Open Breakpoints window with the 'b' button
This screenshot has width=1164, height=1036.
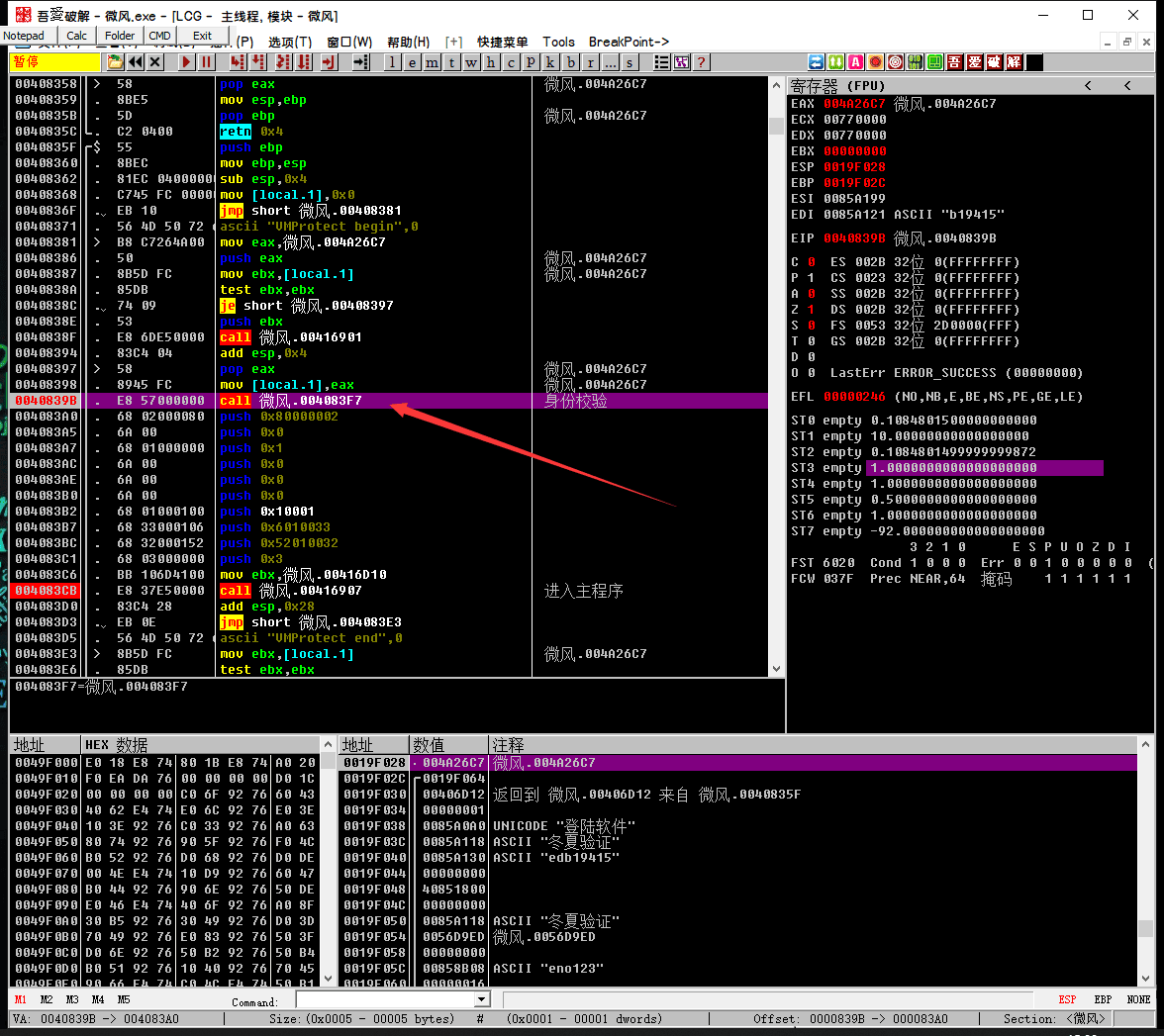tap(570, 62)
